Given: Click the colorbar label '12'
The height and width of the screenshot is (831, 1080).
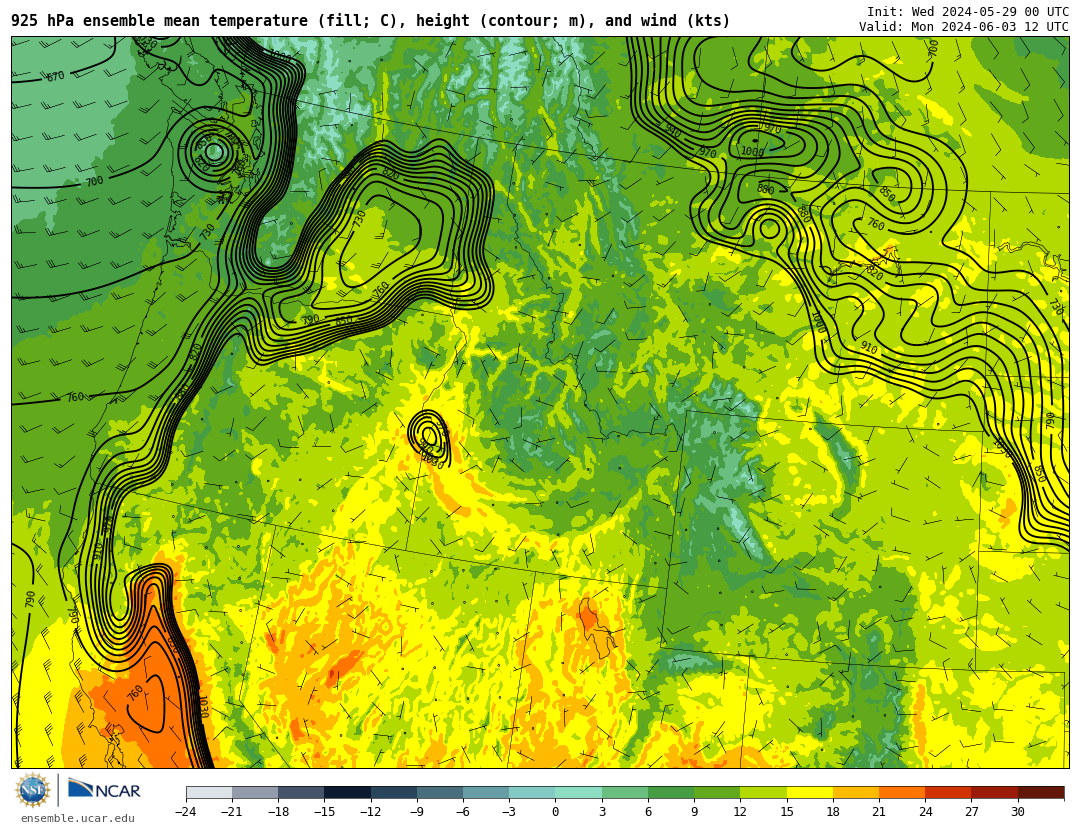Looking at the screenshot, I should pyautogui.click(x=740, y=812).
